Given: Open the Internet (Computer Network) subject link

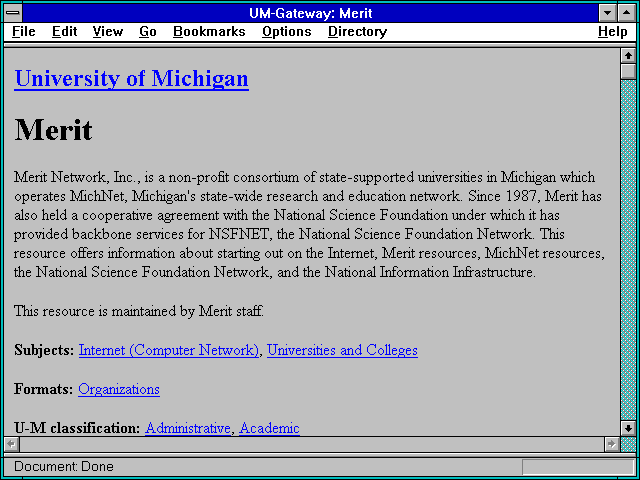Looking at the screenshot, I should click(169, 350).
